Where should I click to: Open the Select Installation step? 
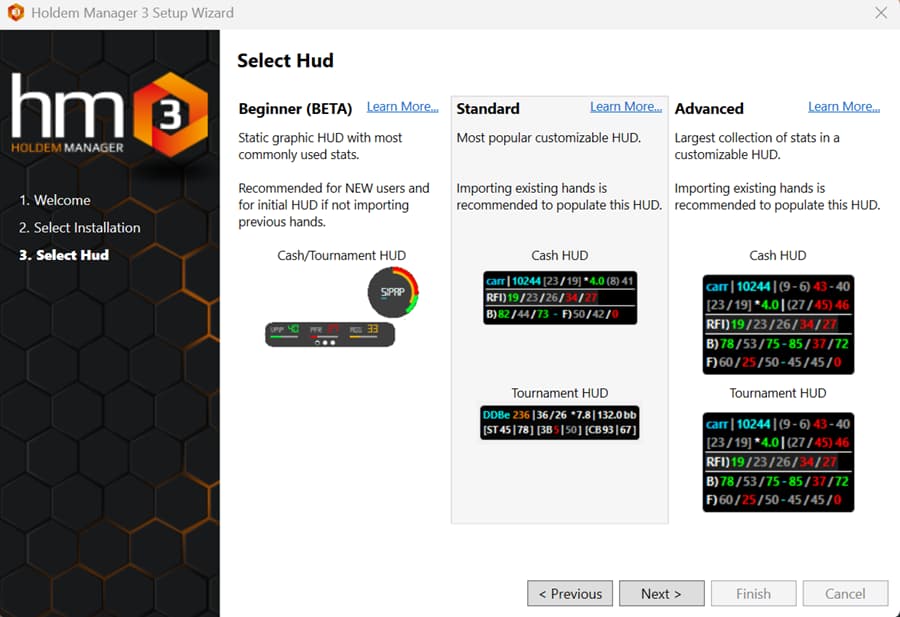tap(79, 227)
